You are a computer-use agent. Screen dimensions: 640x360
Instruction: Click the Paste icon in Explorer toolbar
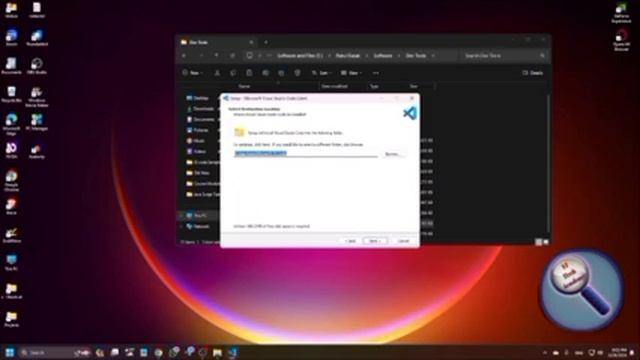pos(249,73)
